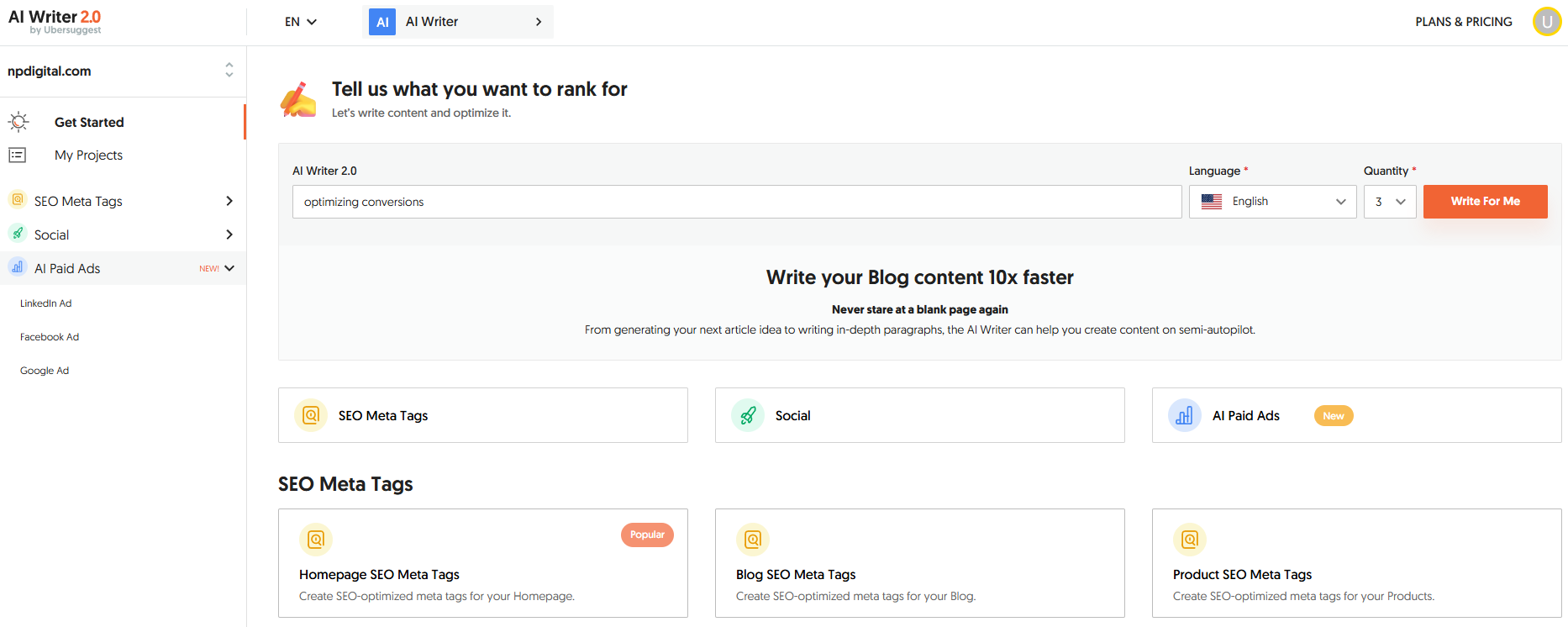
Task: Click the AI Paid Ads category card icon
Action: [x=1185, y=415]
